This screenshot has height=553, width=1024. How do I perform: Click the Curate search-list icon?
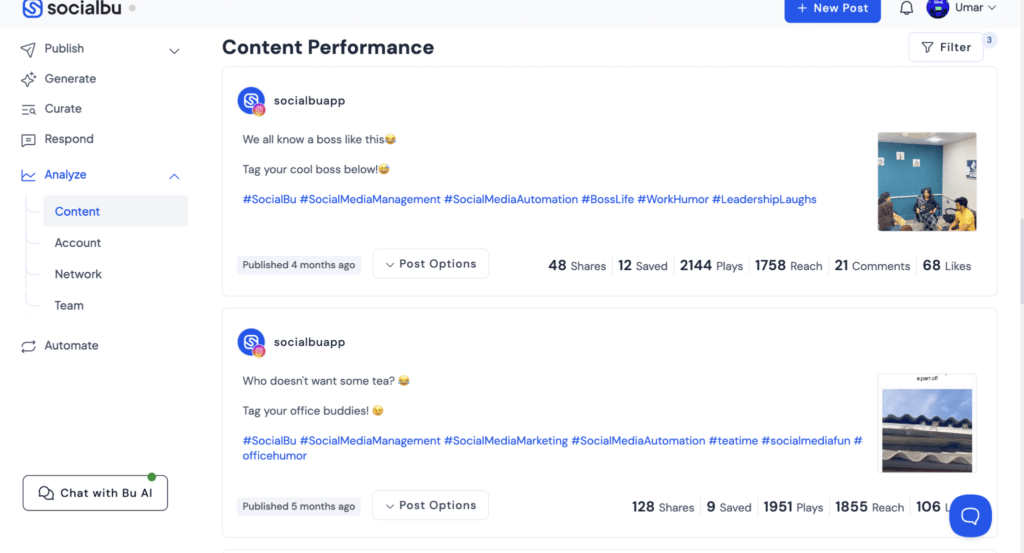28,109
